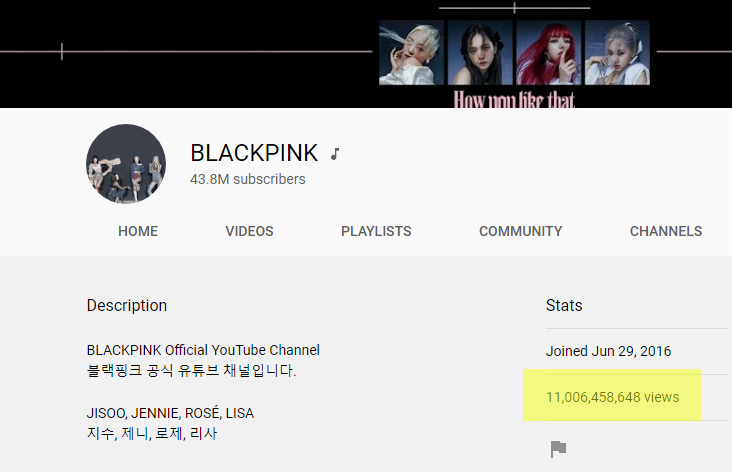Click the rightmost member banner photo
The width and height of the screenshot is (732, 472).
pyautogui.click(x=617, y=52)
